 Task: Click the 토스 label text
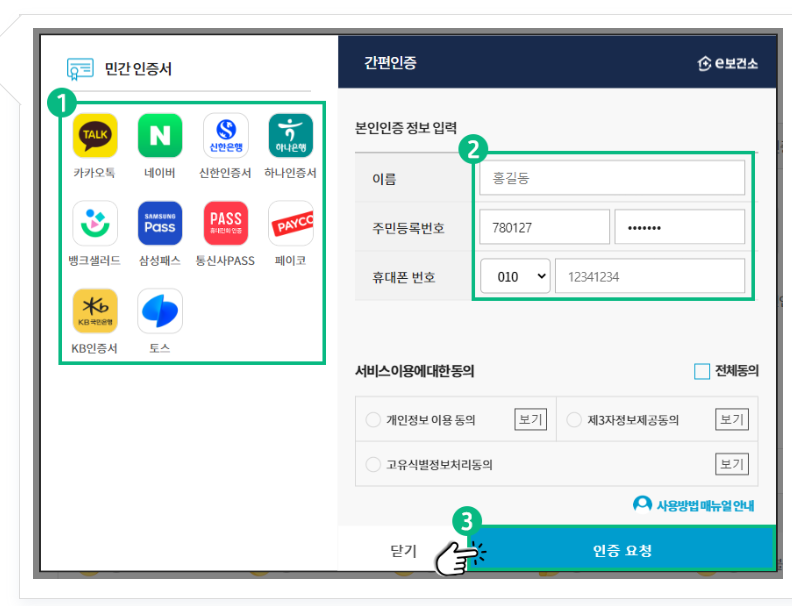coord(160,348)
